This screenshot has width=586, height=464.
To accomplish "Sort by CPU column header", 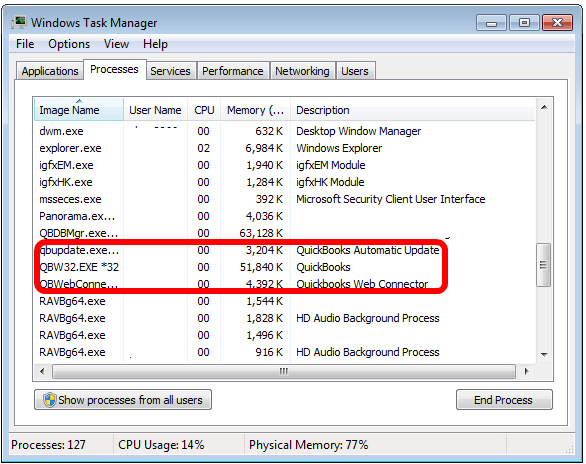I will [204, 110].
